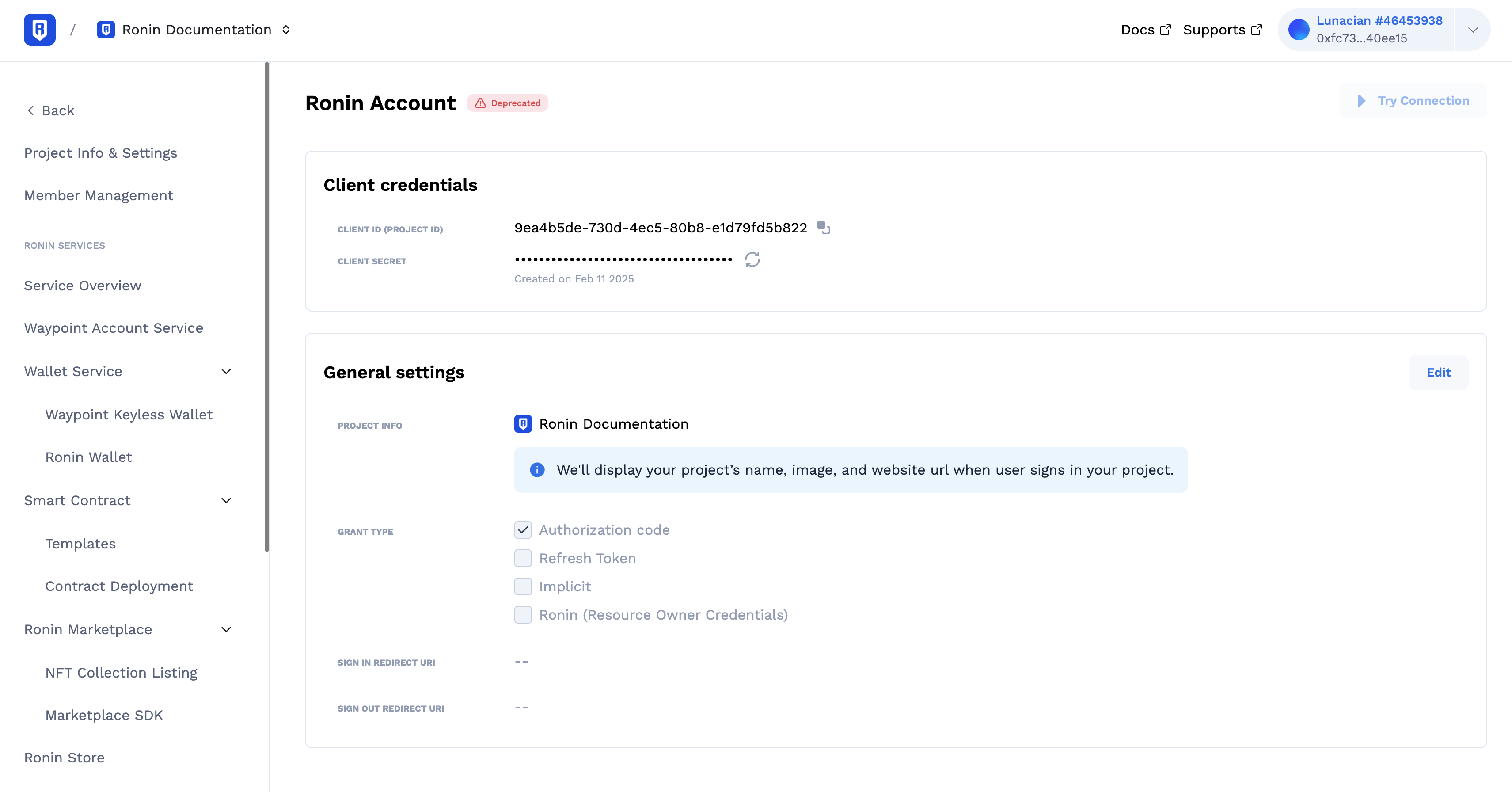Open Marketplace SDK
Image resolution: width=1512 pixels, height=792 pixels.
(104, 715)
